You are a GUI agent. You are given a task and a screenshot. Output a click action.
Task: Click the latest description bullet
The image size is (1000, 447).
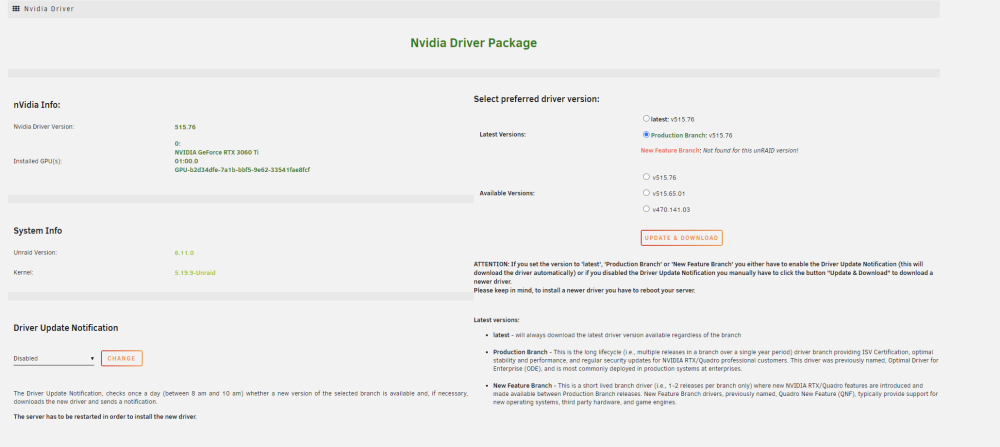coord(617,335)
